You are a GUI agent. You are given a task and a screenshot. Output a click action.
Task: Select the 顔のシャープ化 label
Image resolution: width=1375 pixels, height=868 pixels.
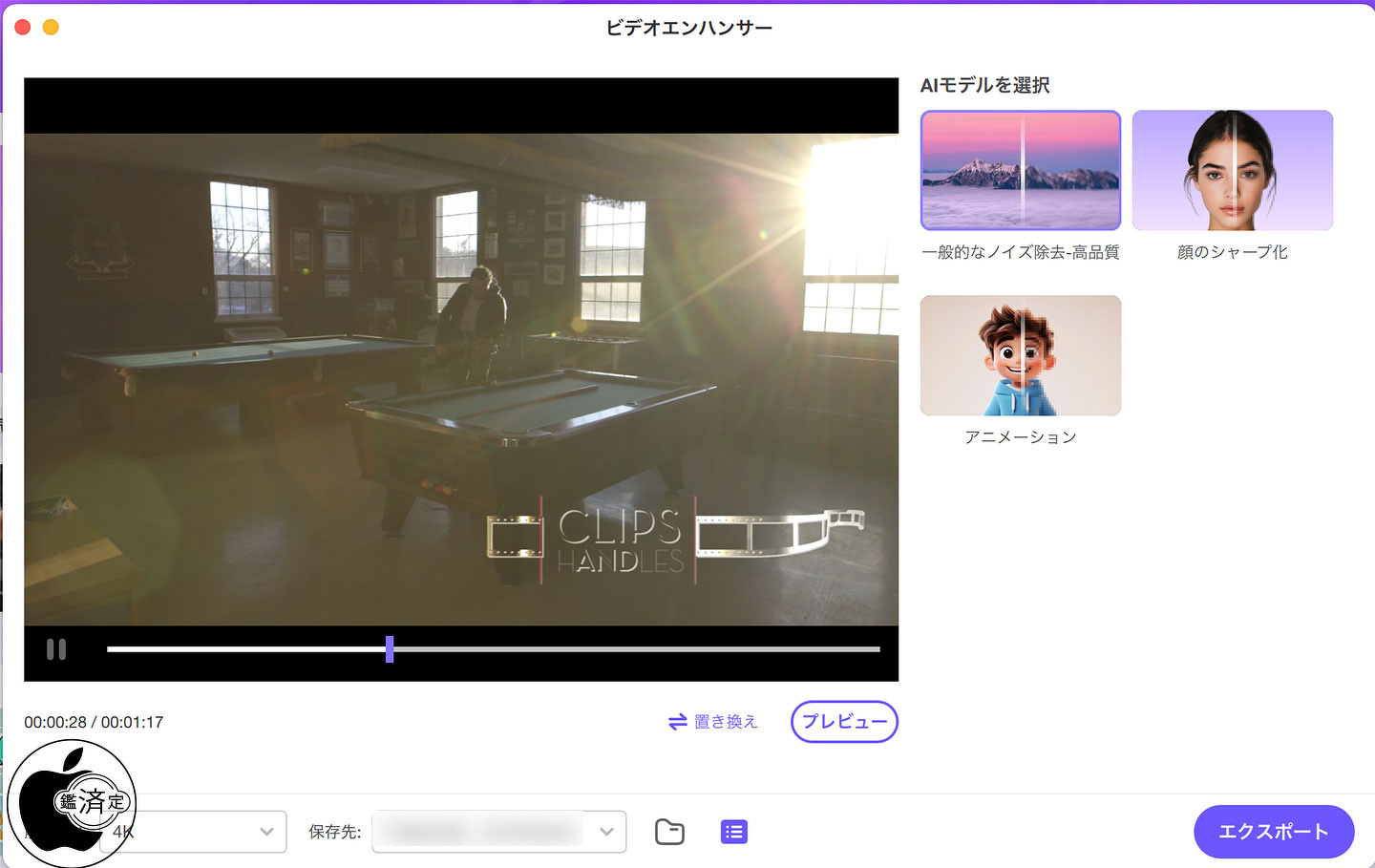pos(1232,252)
